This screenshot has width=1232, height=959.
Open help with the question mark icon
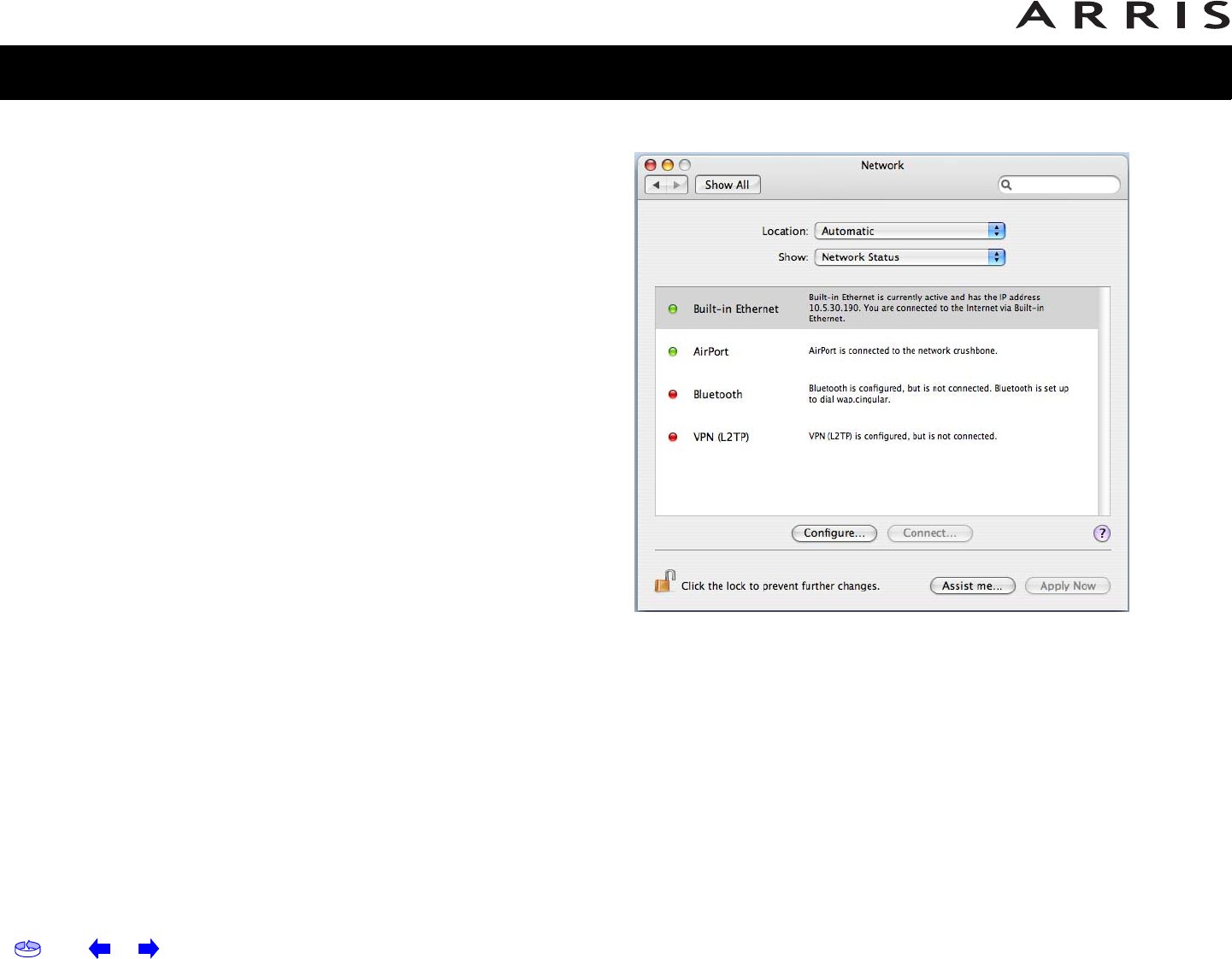(x=1102, y=533)
